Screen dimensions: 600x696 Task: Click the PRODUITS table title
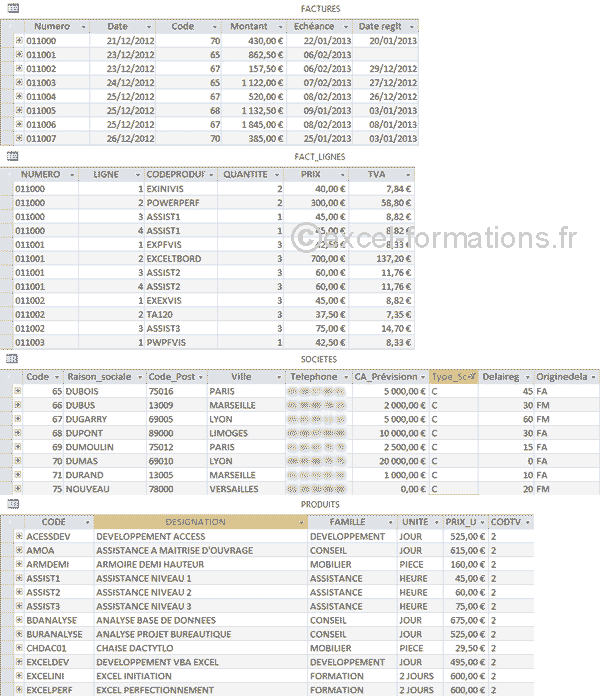(320, 504)
